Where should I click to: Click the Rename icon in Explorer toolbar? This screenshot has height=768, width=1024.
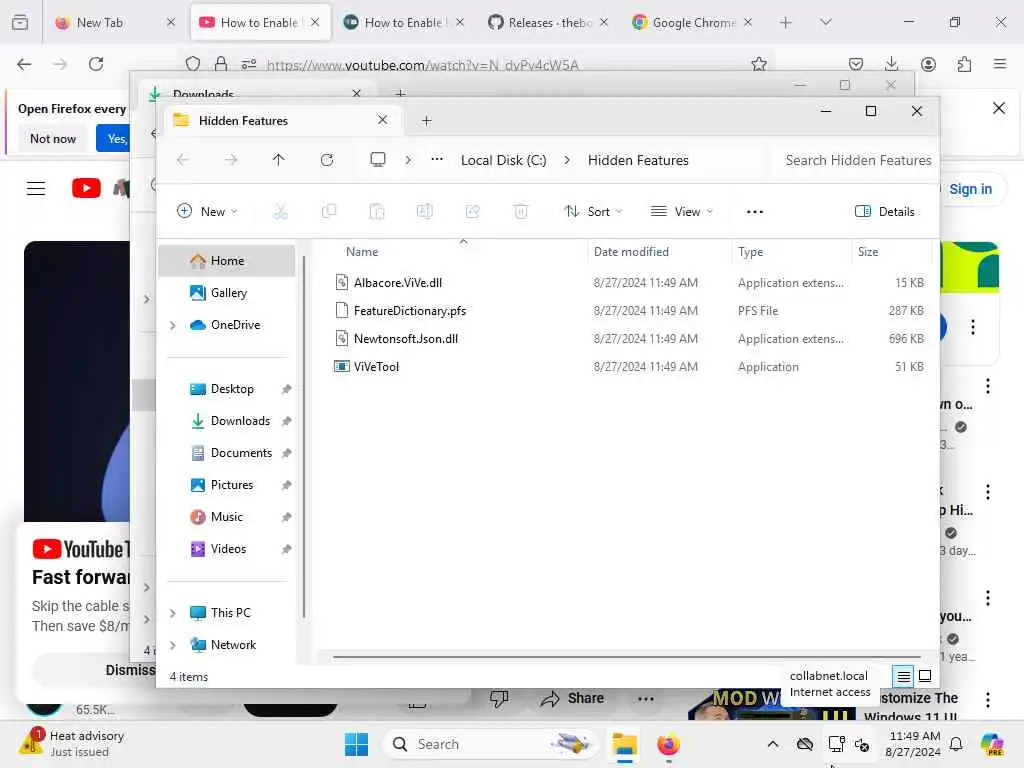click(x=424, y=212)
